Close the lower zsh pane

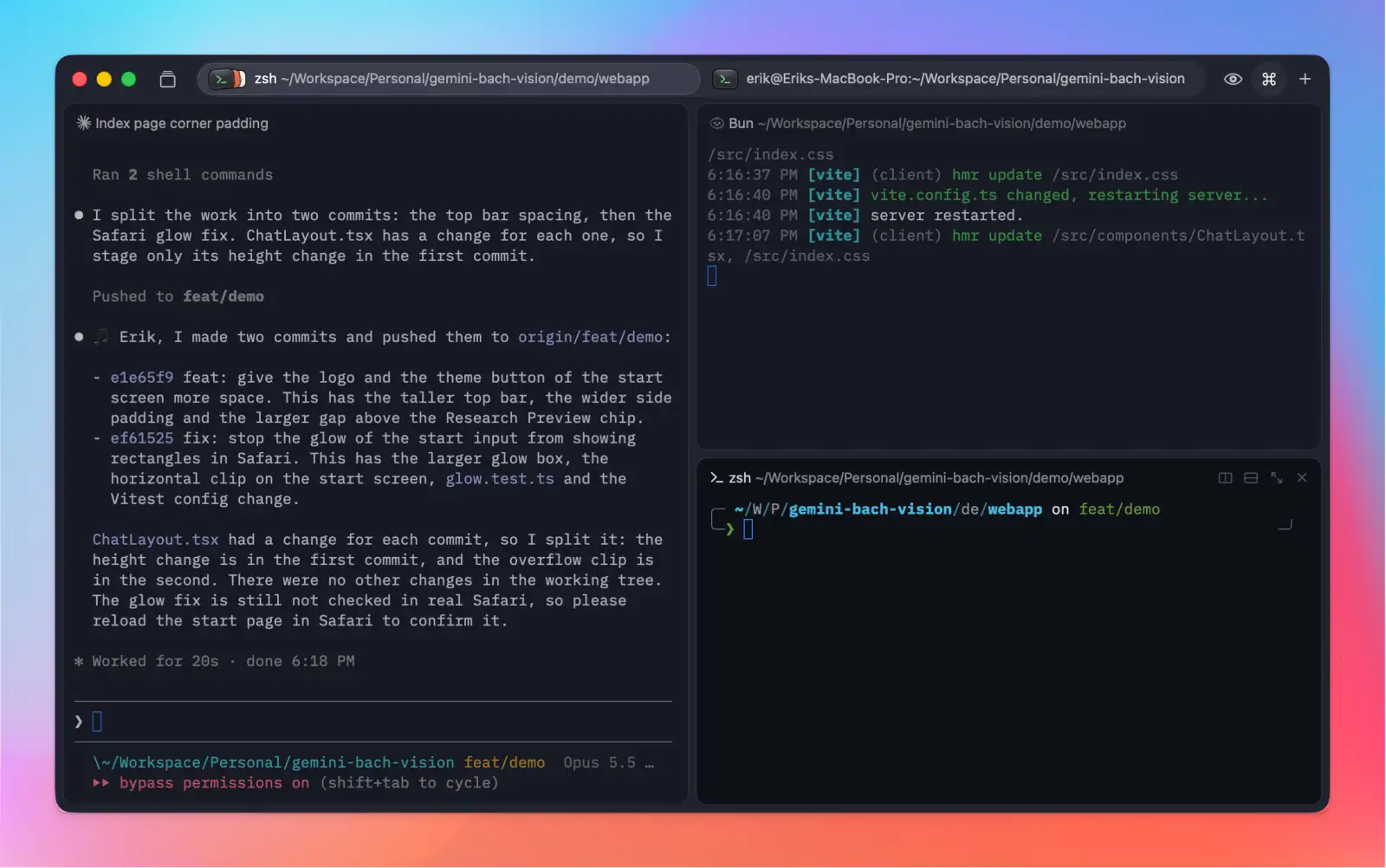pos(1302,477)
